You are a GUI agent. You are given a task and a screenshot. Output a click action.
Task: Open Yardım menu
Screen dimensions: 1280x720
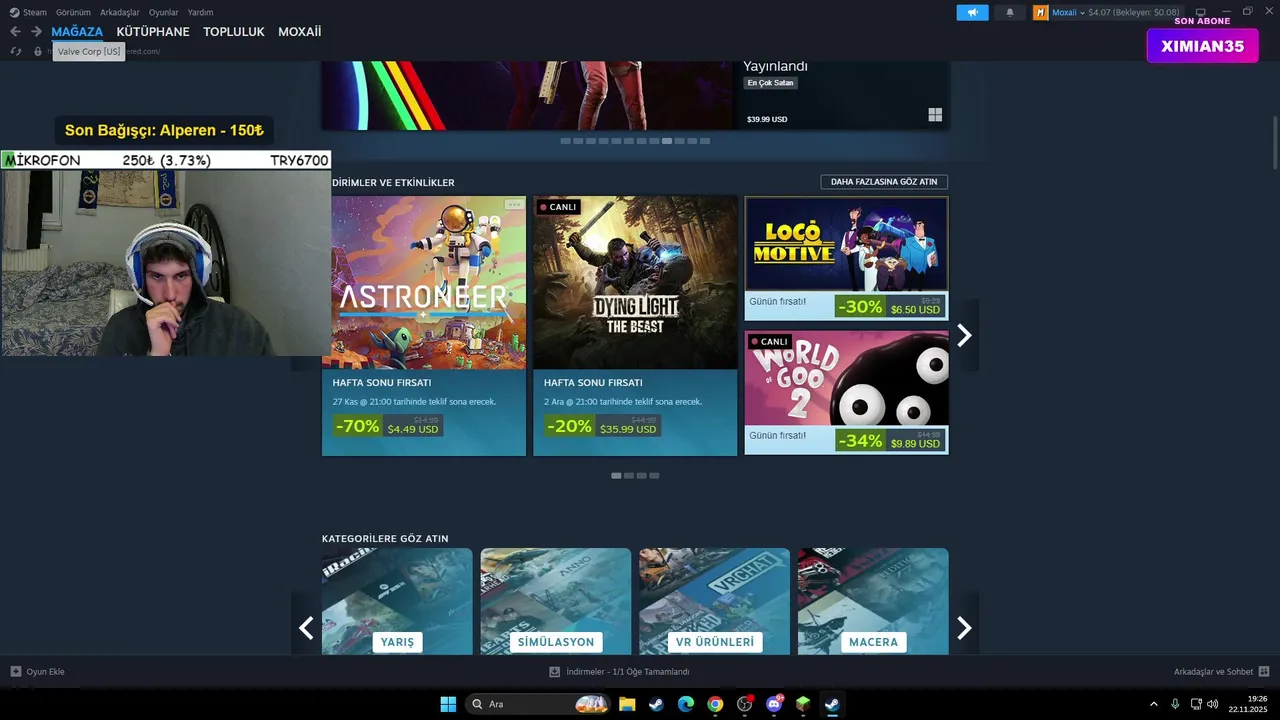pyautogui.click(x=200, y=12)
